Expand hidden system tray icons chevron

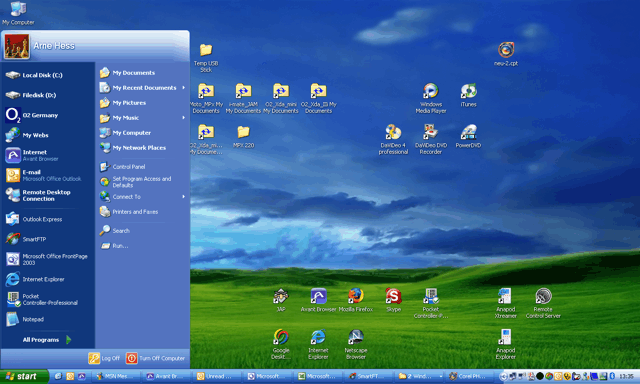503,376
